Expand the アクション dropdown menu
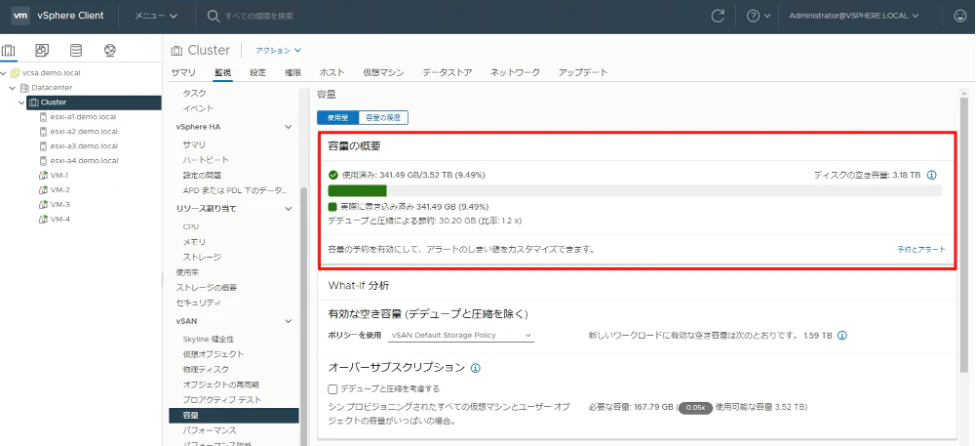The height and width of the screenshot is (446, 976). pos(278,50)
